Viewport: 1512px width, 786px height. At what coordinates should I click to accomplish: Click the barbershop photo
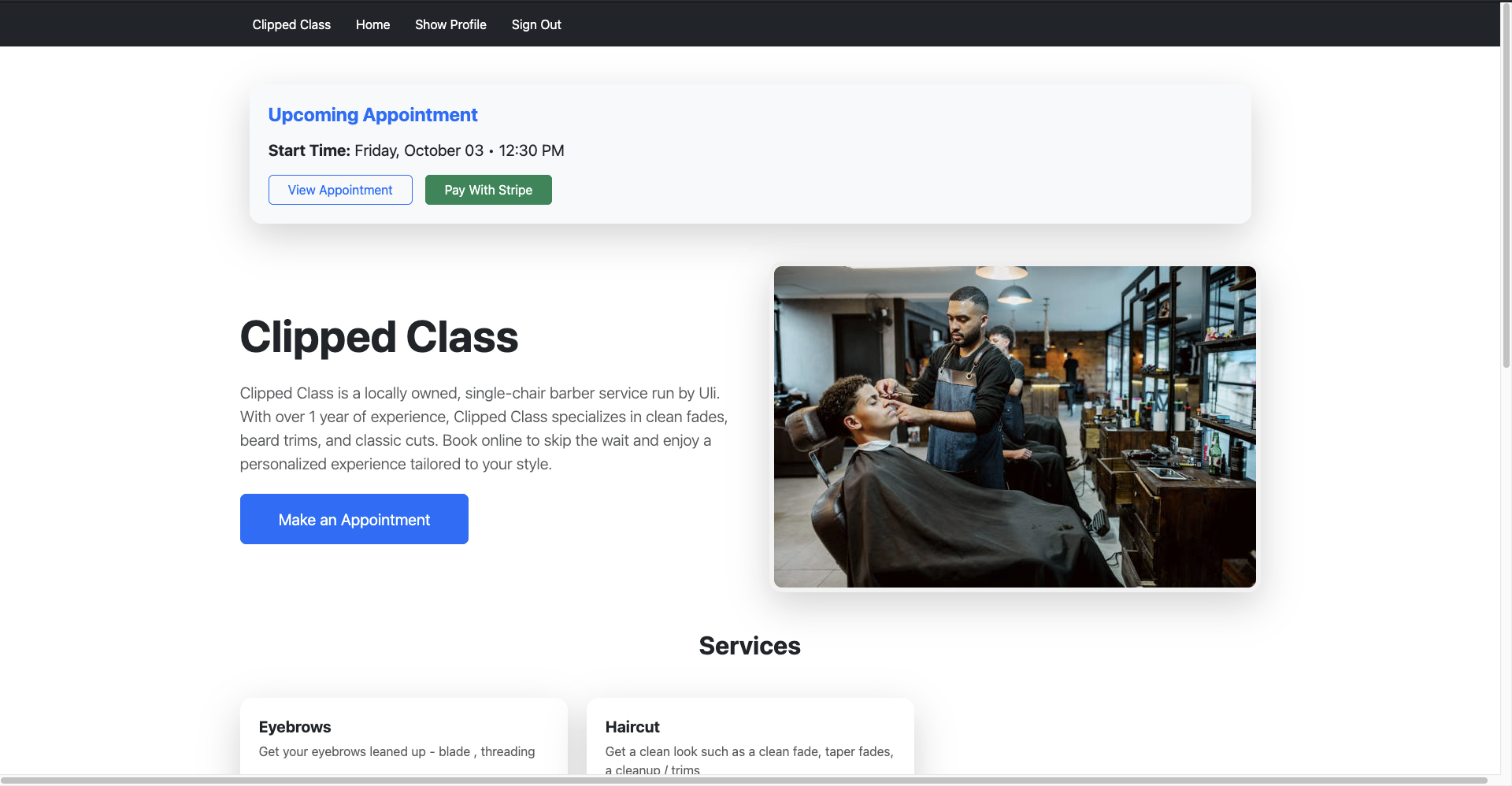(1014, 427)
